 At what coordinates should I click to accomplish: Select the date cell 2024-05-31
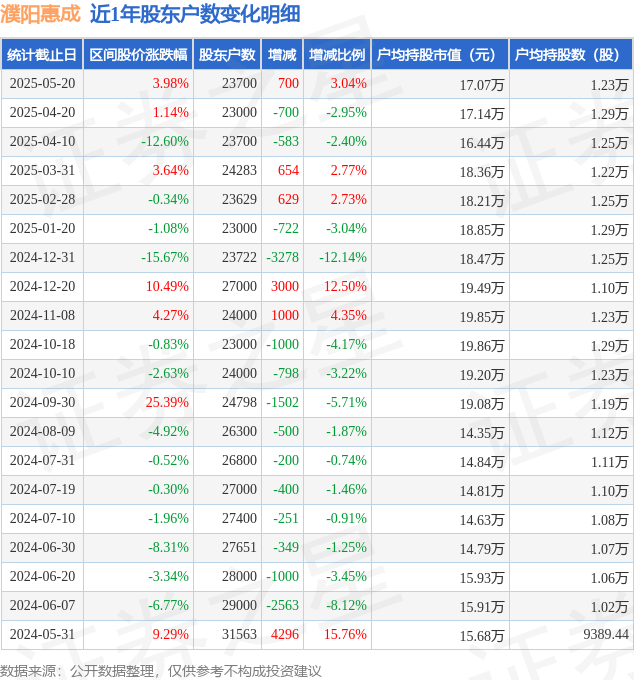pos(42,634)
